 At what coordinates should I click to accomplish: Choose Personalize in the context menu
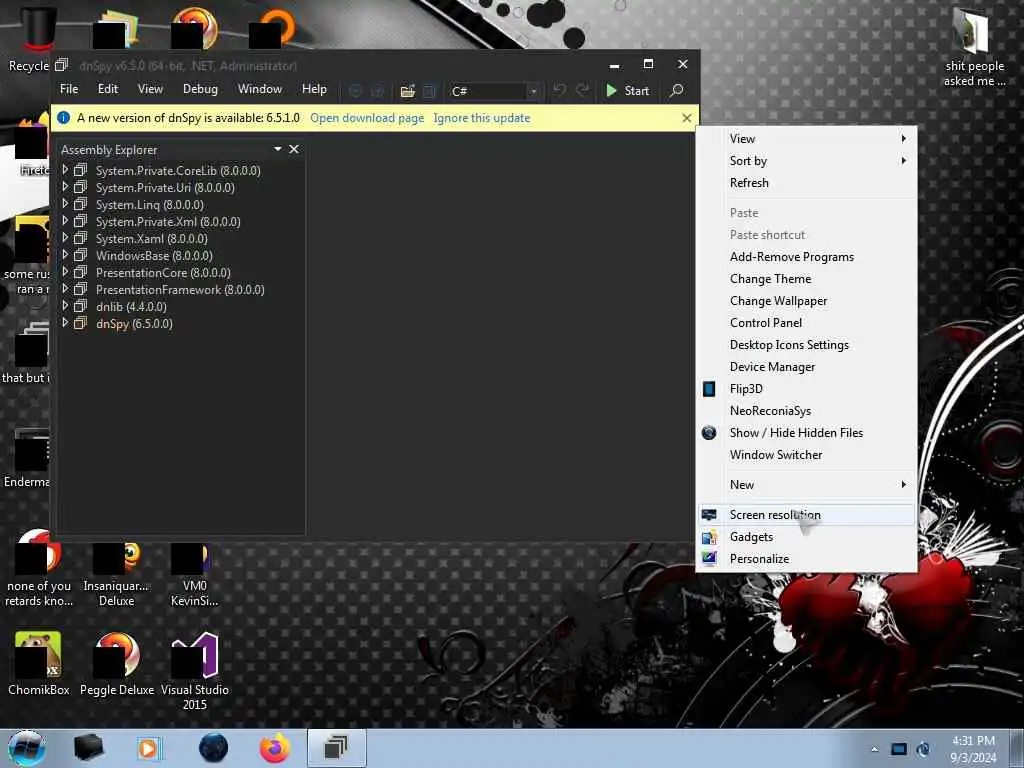tap(807, 559)
